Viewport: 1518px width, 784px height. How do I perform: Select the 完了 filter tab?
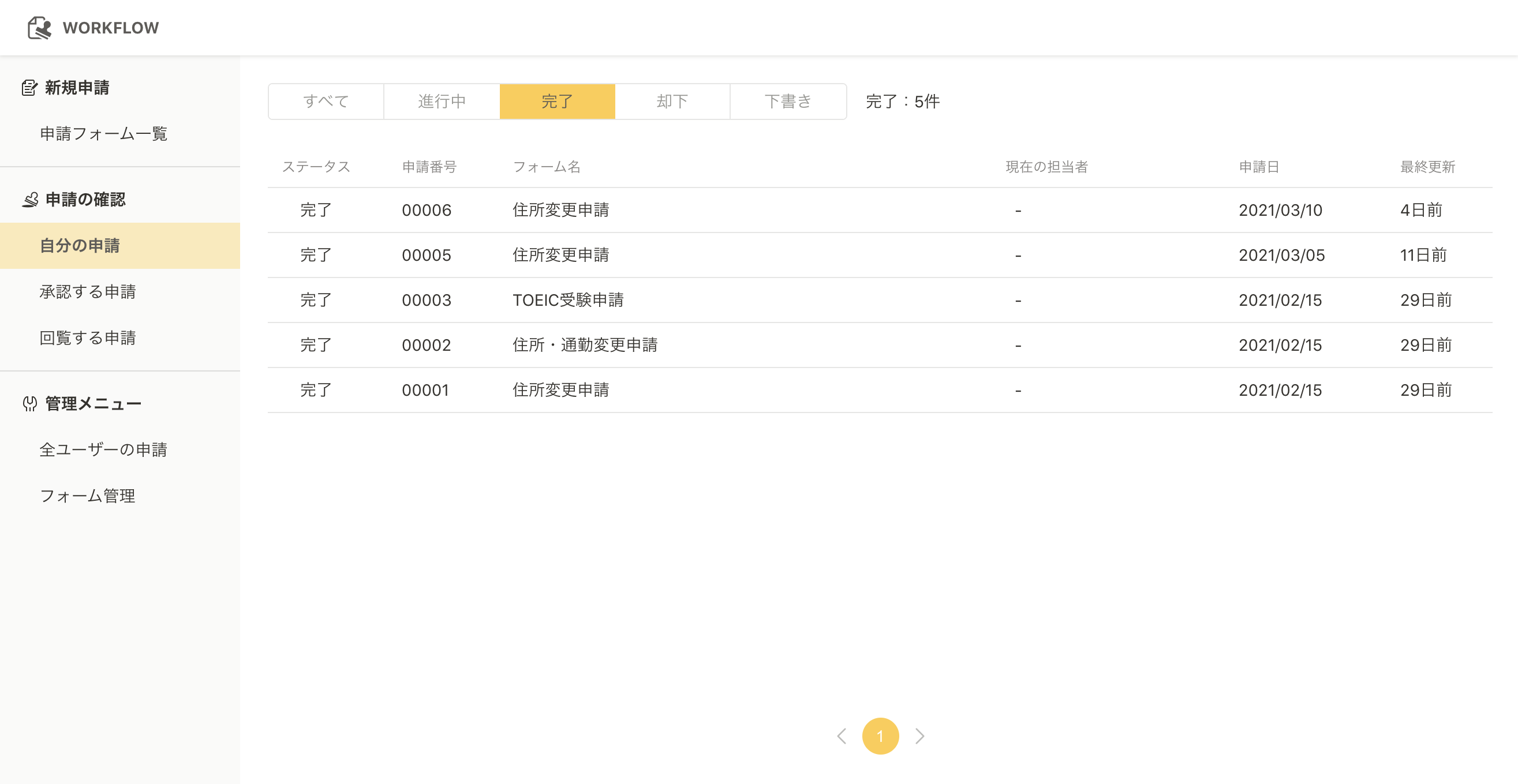pos(557,102)
